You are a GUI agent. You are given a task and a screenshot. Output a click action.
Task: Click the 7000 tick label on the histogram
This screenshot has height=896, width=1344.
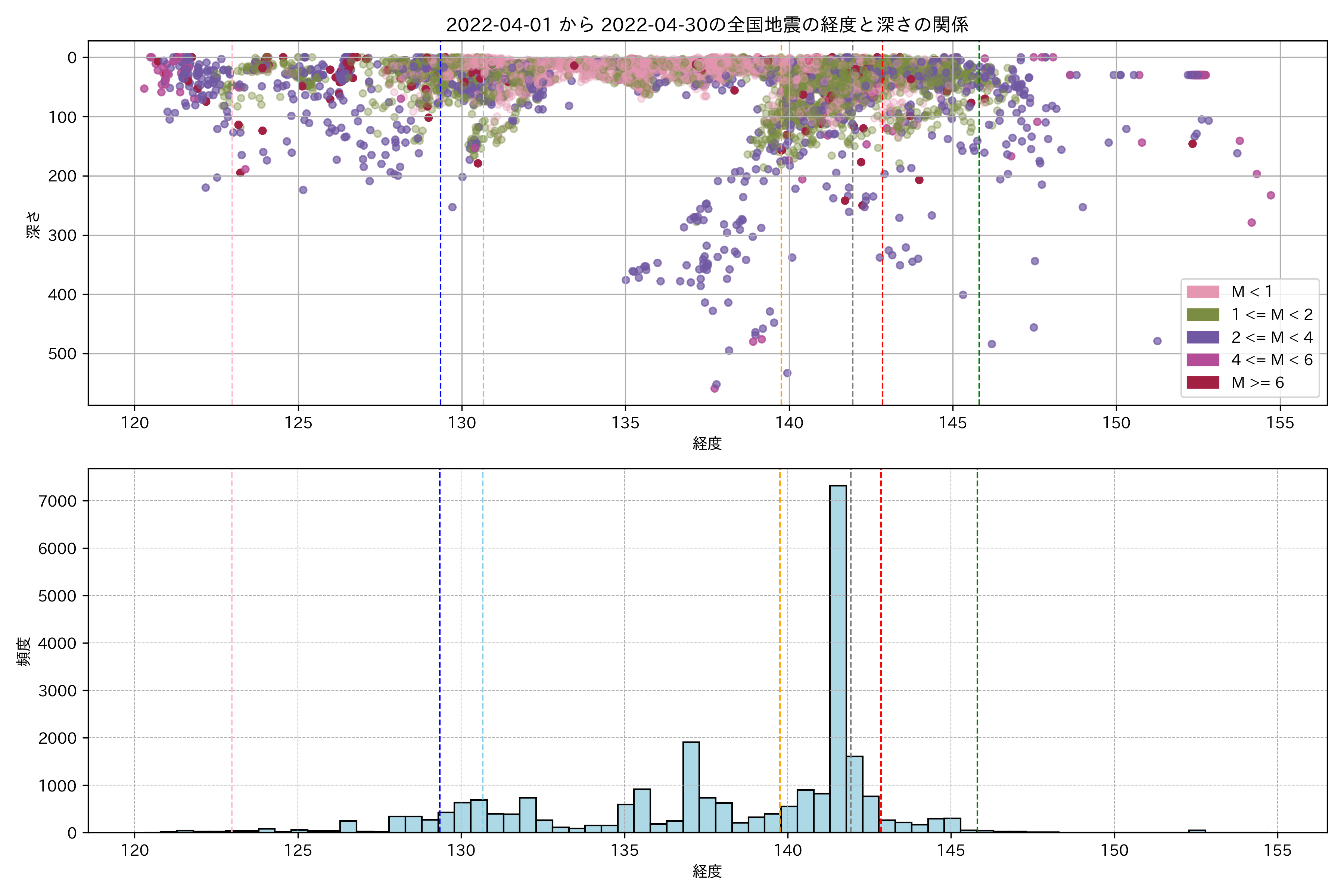click(x=57, y=501)
